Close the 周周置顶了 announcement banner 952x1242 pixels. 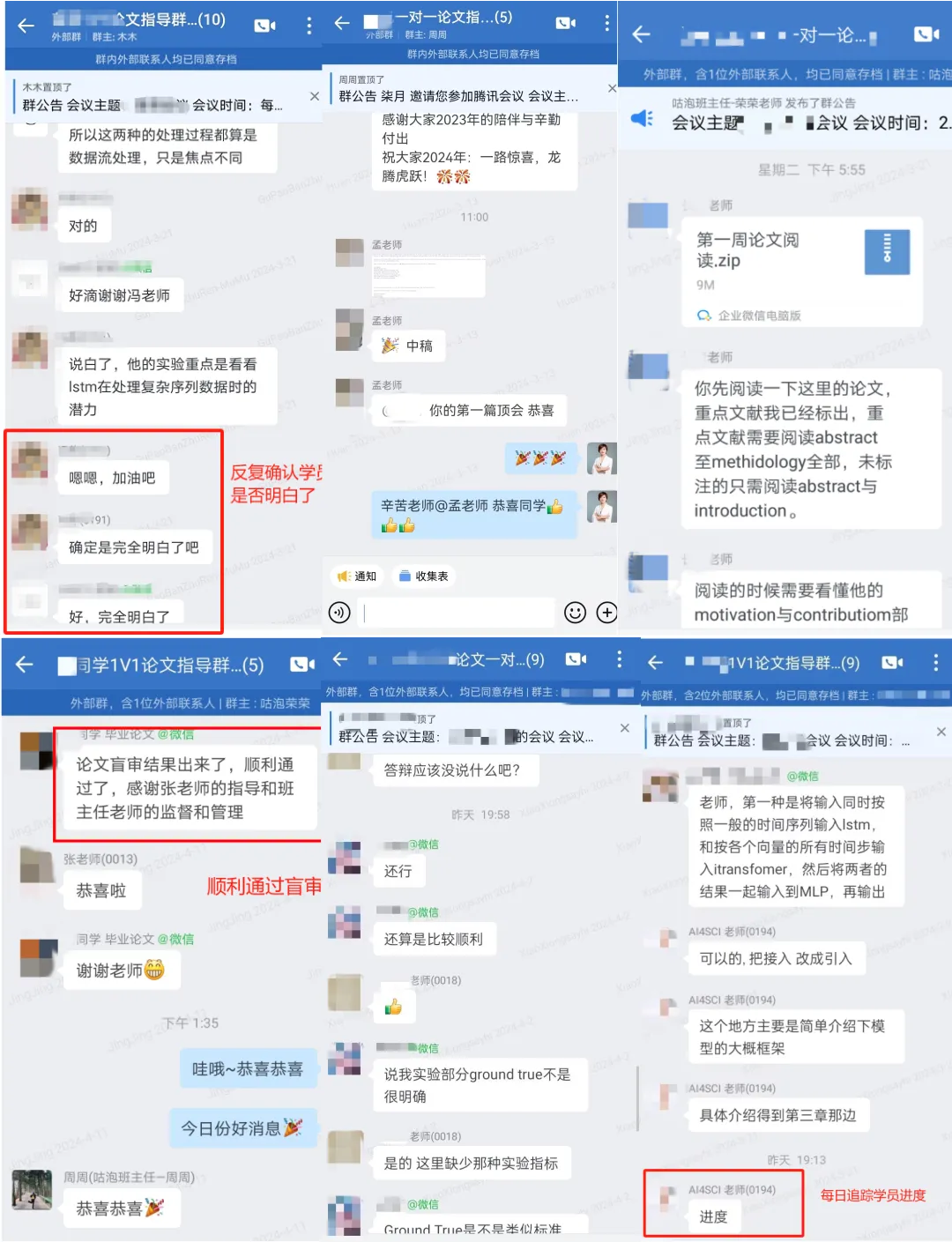612,88
